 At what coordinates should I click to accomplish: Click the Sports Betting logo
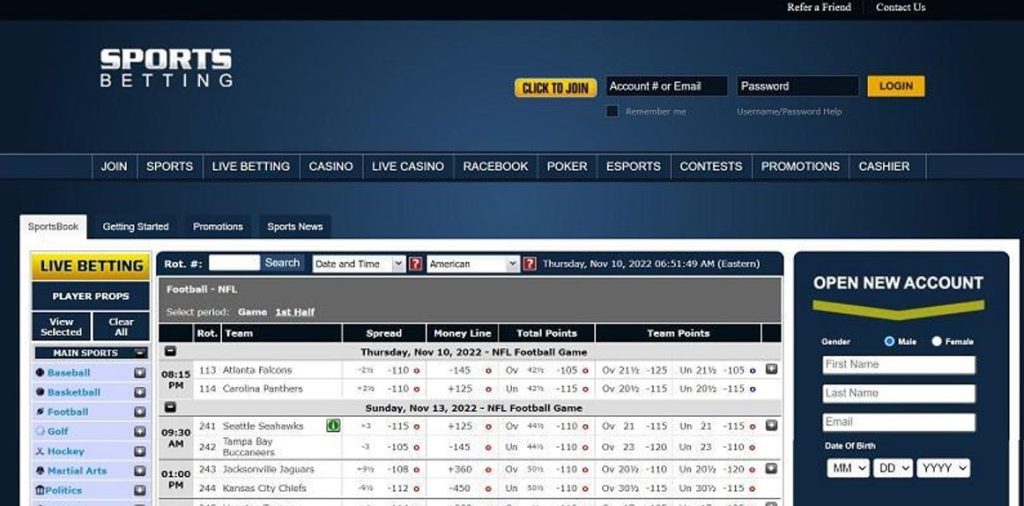click(x=167, y=68)
